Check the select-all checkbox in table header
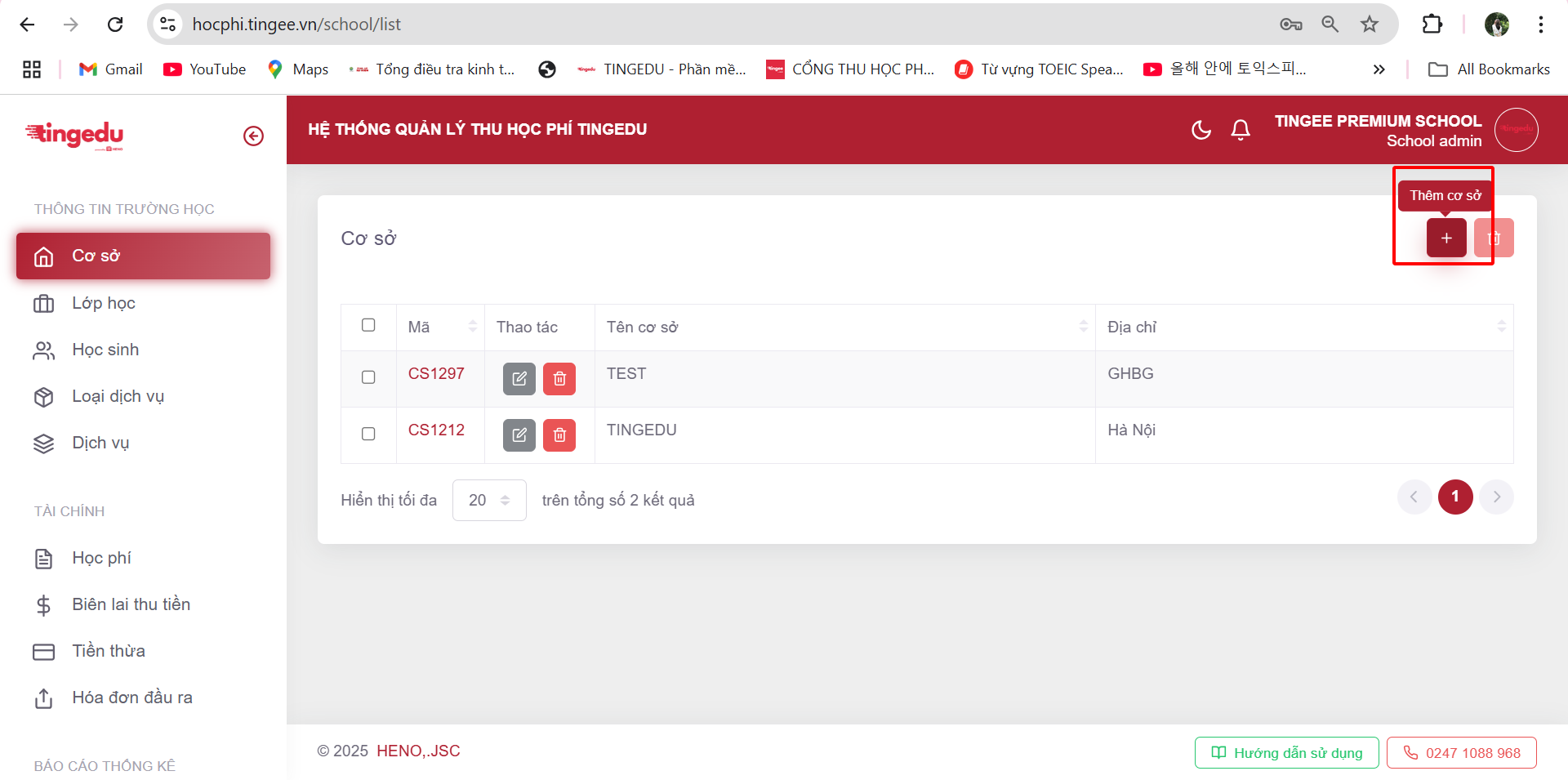The width and height of the screenshot is (1568, 780). pyautogui.click(x=368, y=325)
